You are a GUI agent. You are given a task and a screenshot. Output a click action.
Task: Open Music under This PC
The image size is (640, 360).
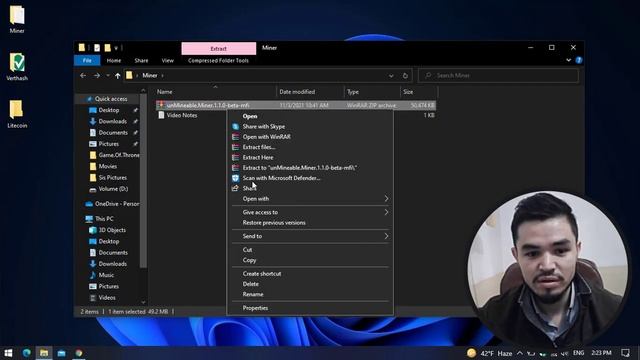(x=106, y=275)
